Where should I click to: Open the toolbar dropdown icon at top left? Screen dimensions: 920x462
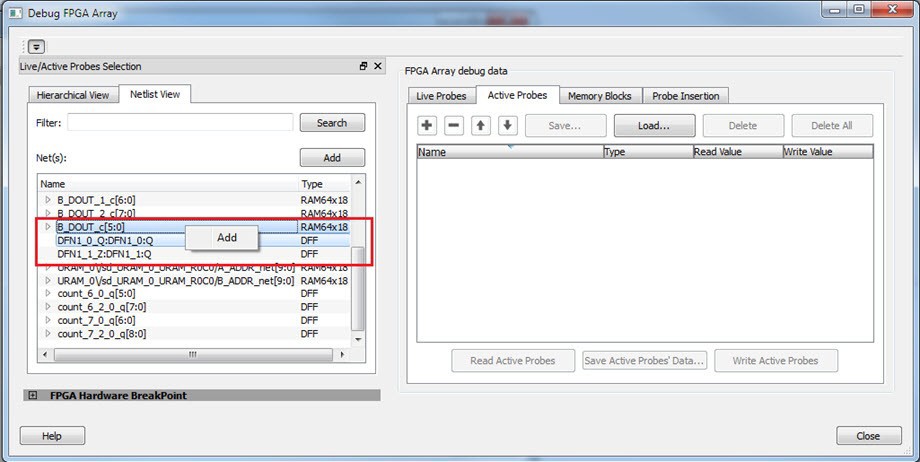coord(36,47)
